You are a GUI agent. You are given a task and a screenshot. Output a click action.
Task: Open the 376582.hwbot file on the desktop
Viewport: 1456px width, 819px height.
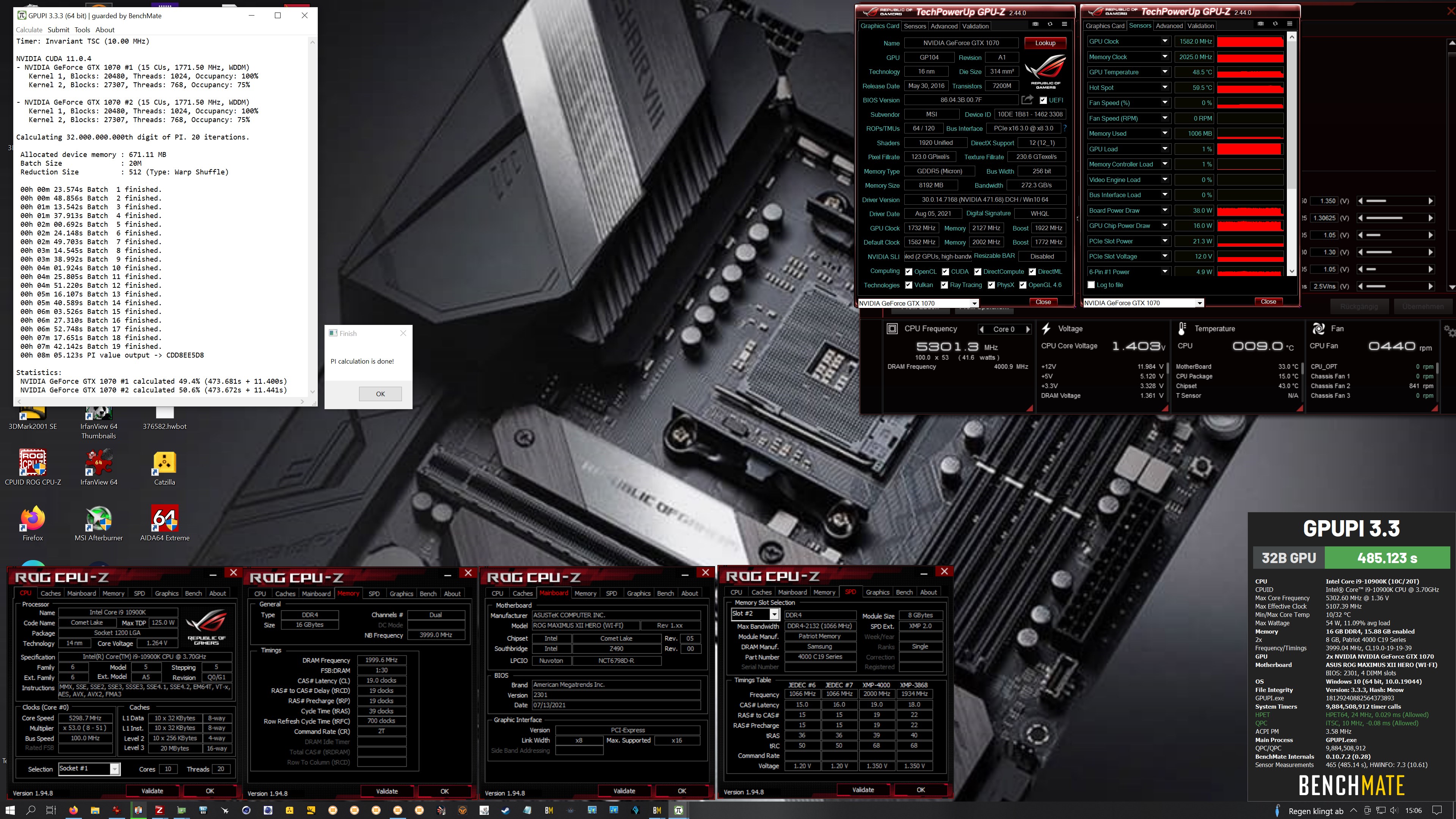click(165, 418)
